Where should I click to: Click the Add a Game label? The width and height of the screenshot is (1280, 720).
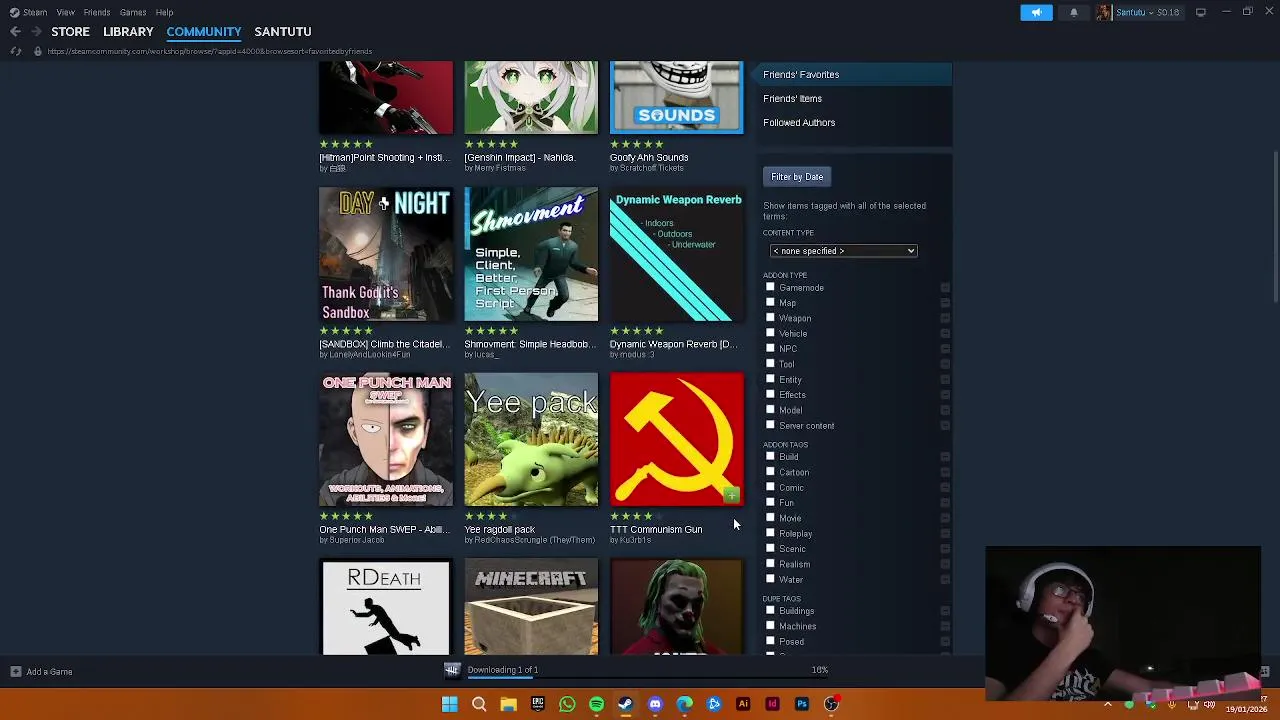(49, 672)
